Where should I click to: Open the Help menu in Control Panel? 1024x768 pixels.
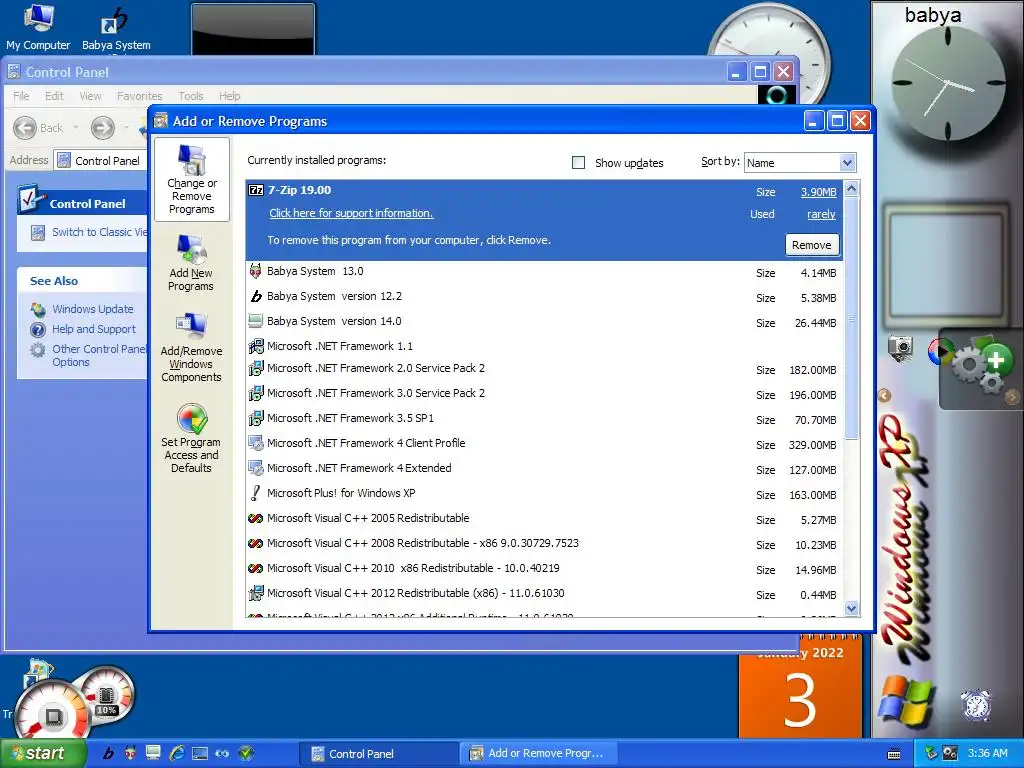pos(229,96)
